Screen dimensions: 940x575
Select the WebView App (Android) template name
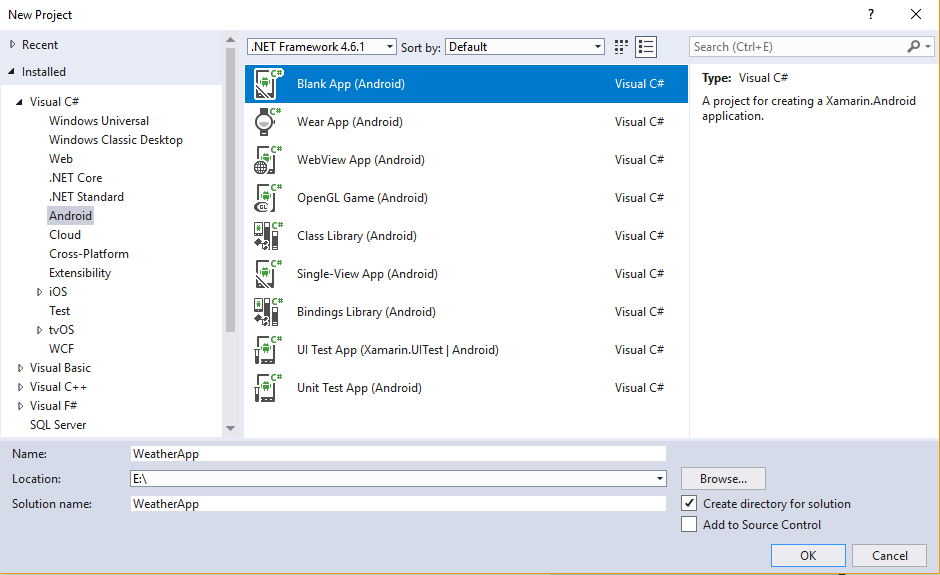click(x=361, y=159)
